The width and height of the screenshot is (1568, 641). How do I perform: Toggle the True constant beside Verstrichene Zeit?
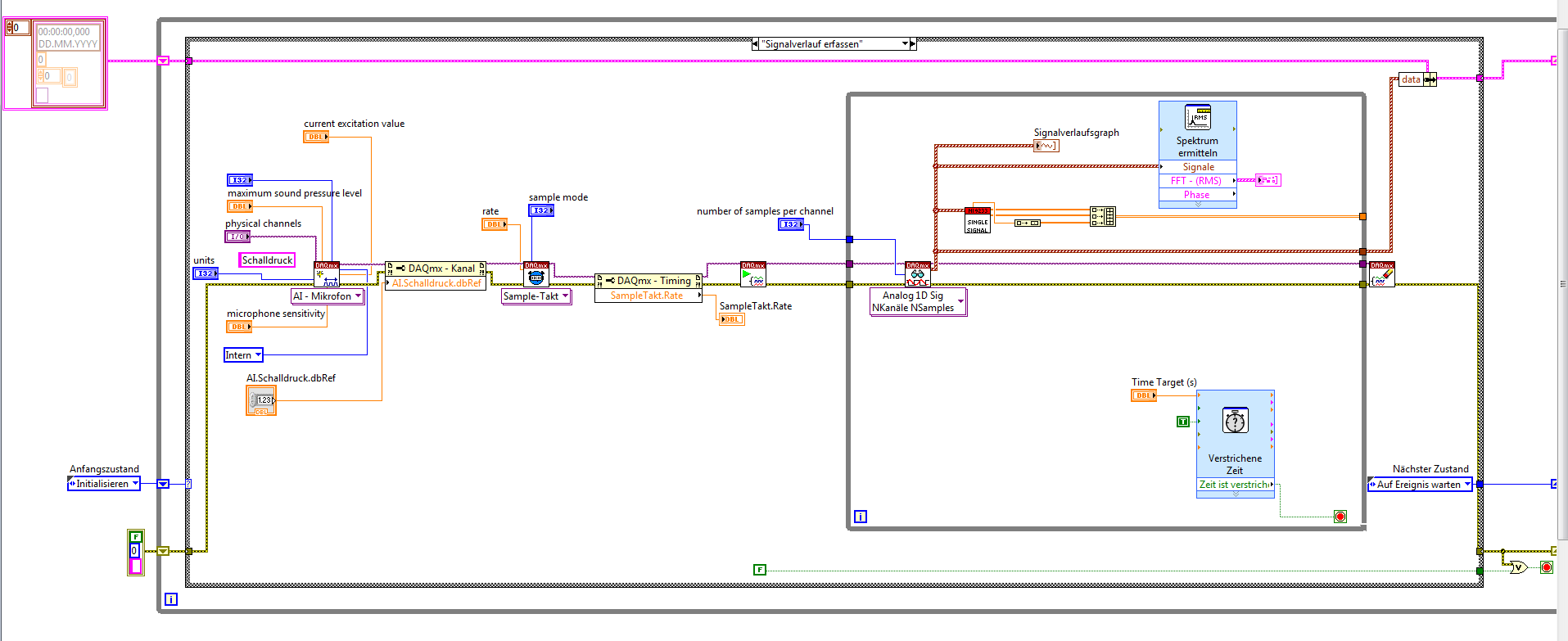tap(1183, 422)
